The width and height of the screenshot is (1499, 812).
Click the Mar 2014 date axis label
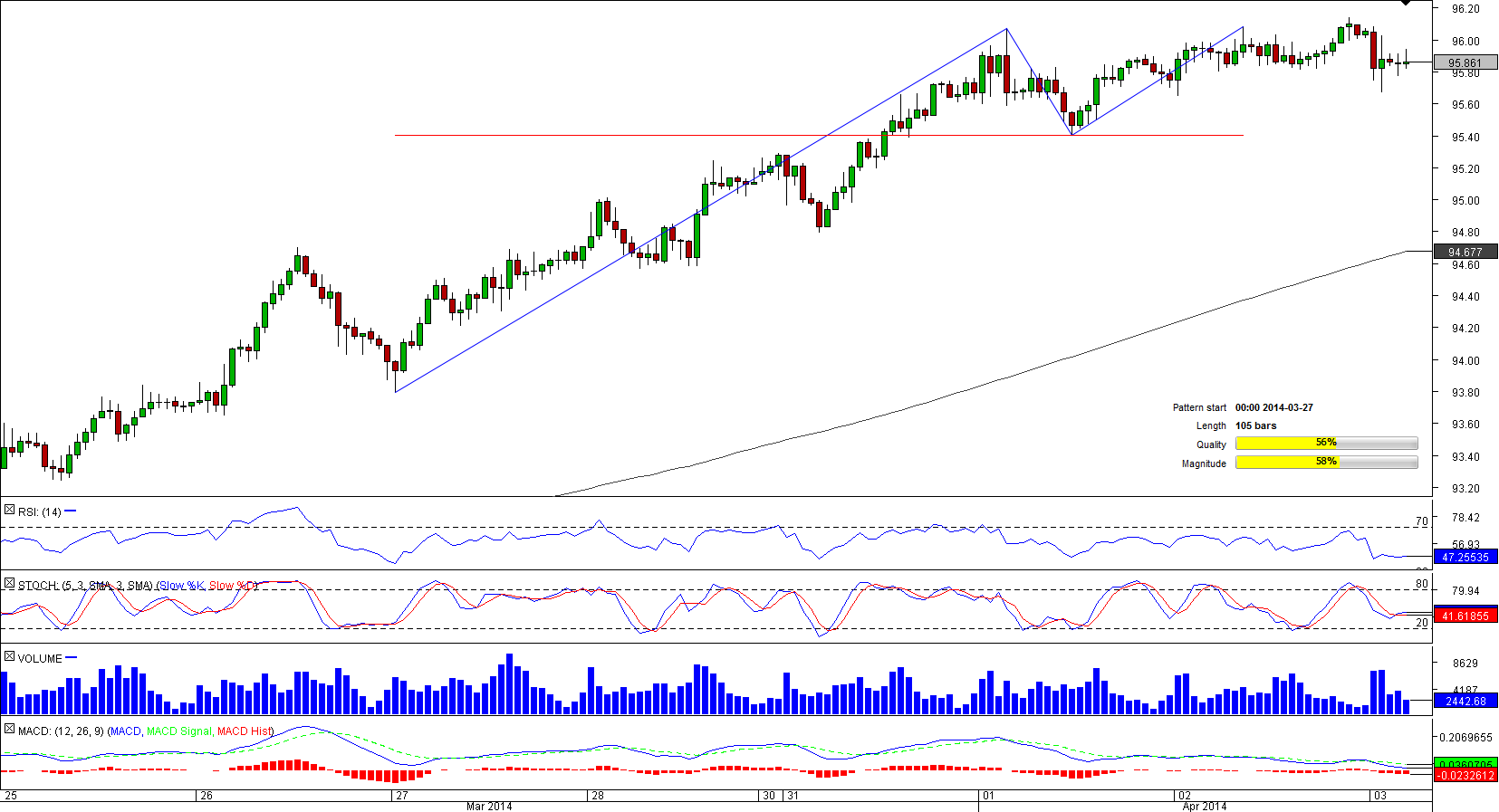[489, 806]
